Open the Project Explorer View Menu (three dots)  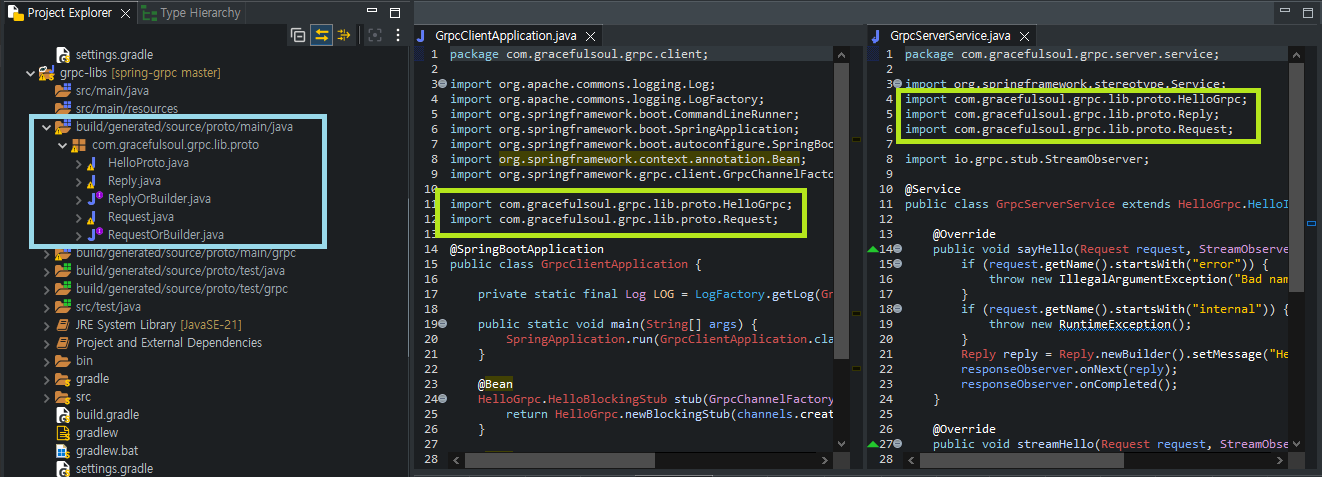(x=398, y=35)
